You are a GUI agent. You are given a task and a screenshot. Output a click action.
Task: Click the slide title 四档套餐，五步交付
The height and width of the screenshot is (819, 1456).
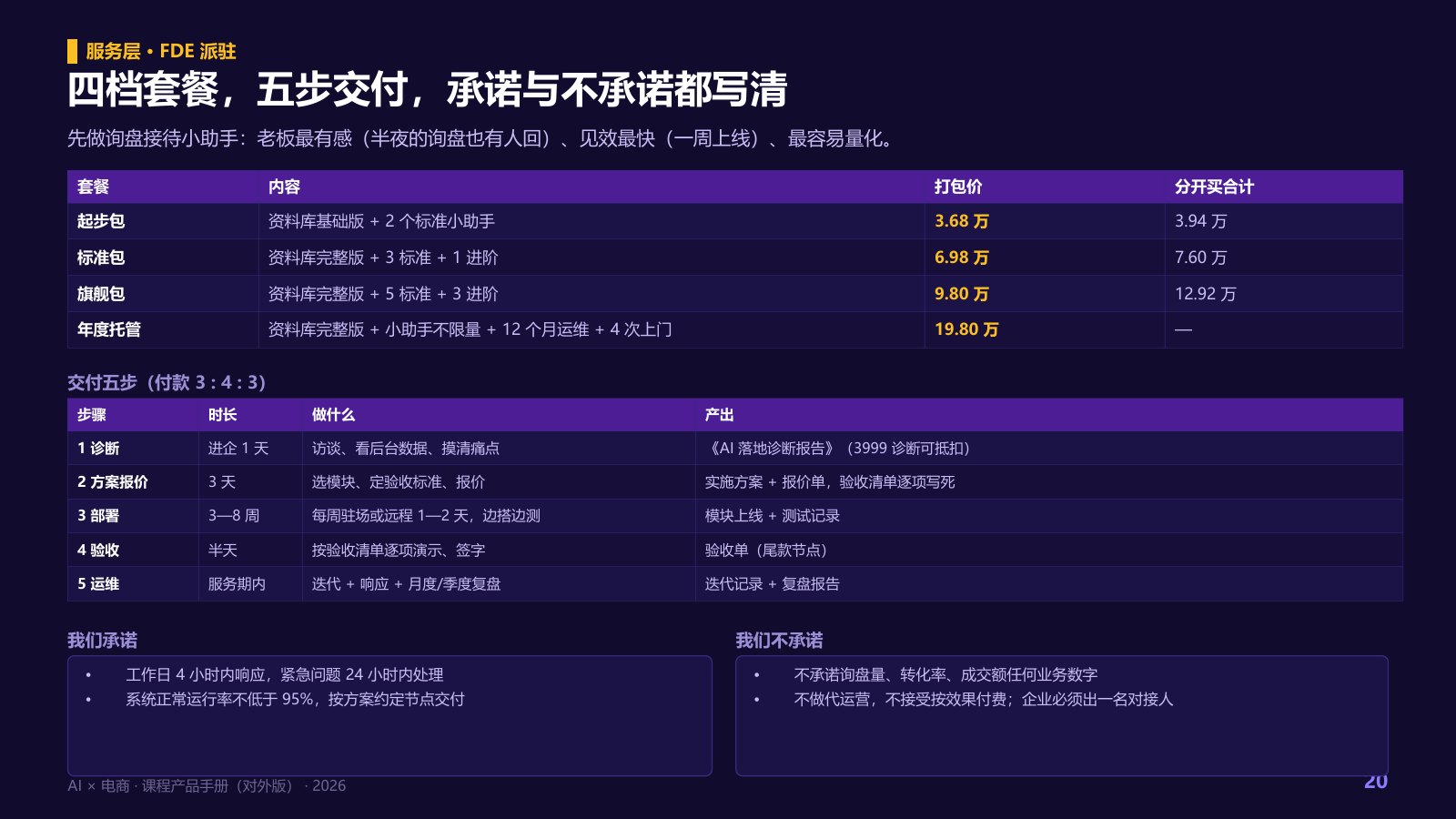pos(427,89)
